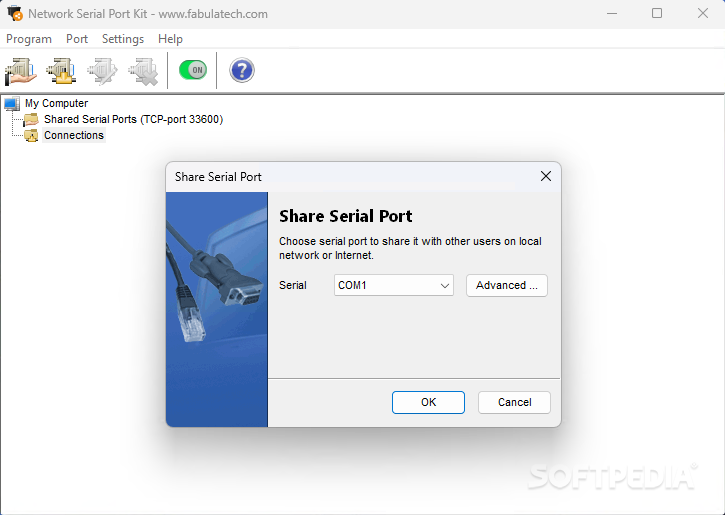
Task: Confirm the dialog with OK
Action: point(428,402)
